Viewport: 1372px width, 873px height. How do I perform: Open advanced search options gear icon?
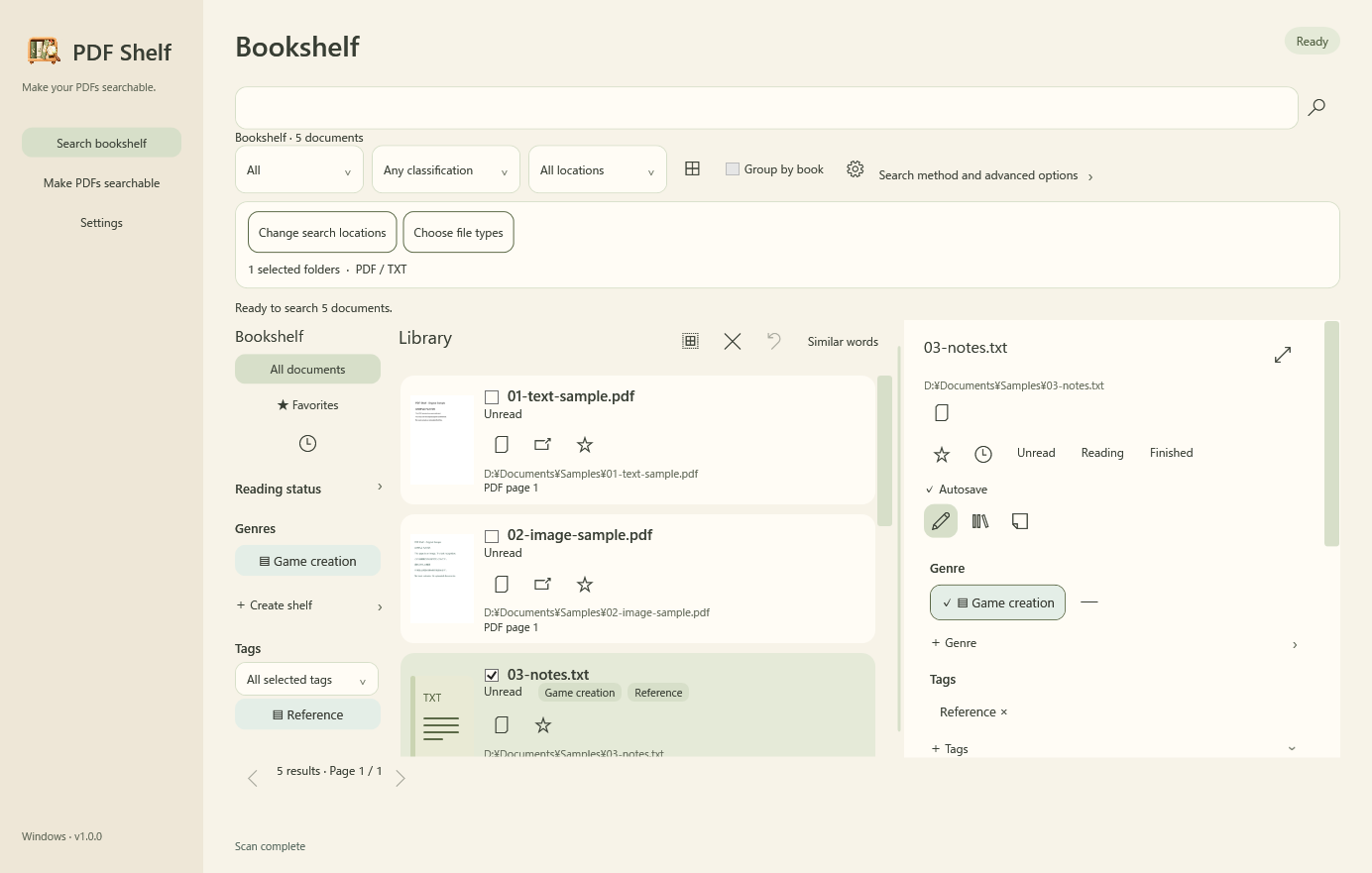[x=855, y=169]
